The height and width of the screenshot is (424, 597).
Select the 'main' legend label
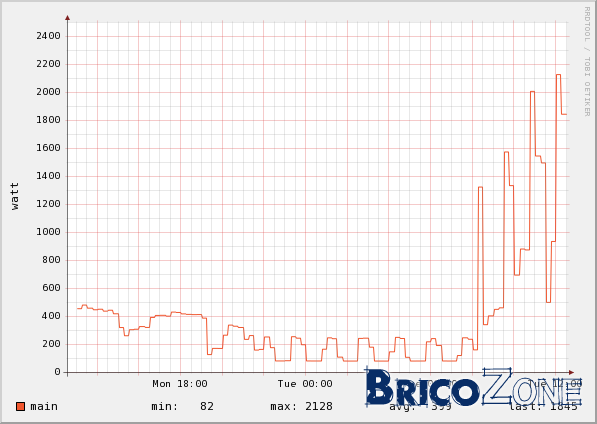[x=44, y=406]
